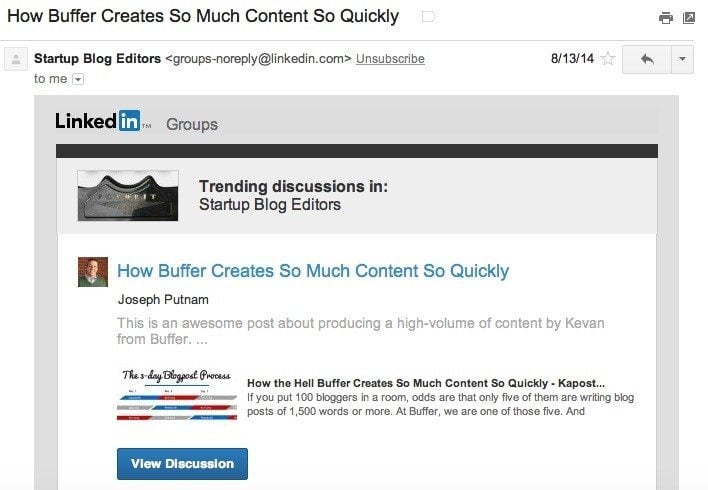708x490 pixels.
Task: Click the 'This is an awesome post' summary text
Action: (x=360, y=331)
